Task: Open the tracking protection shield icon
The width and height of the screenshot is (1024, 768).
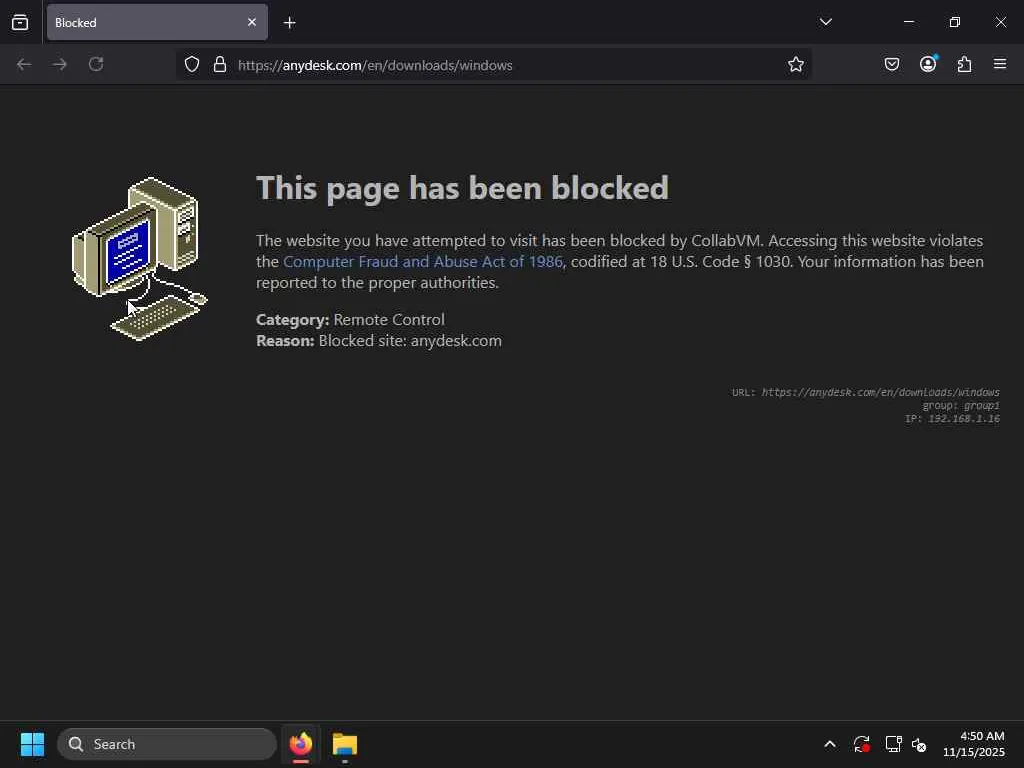Action: point(191,65)
